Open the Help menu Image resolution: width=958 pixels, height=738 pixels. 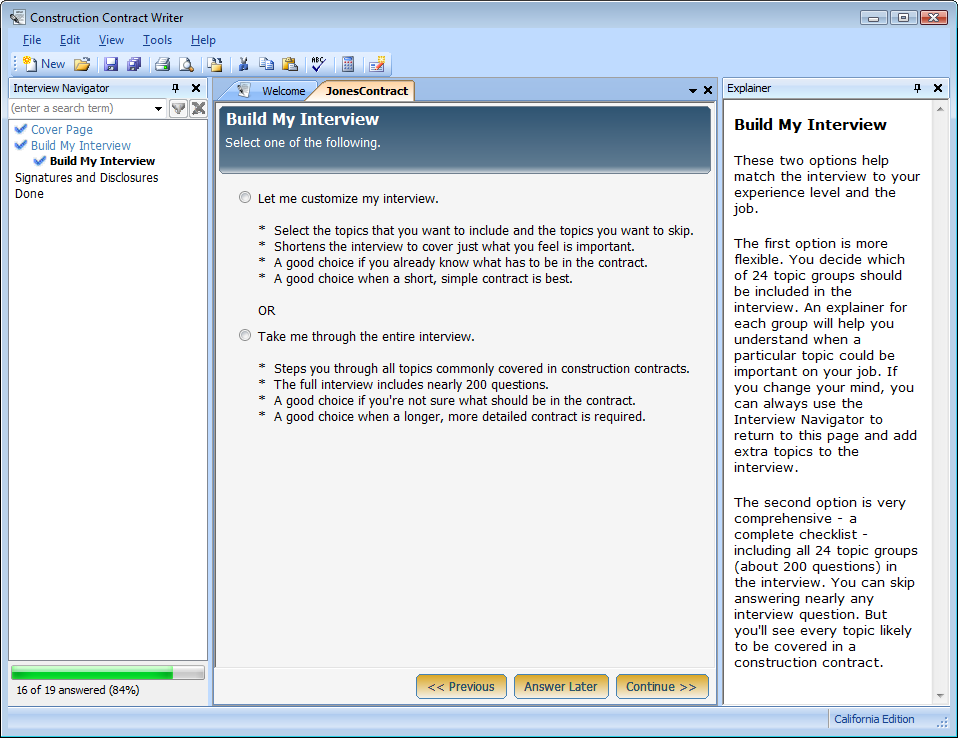click(x=203, y=40)
